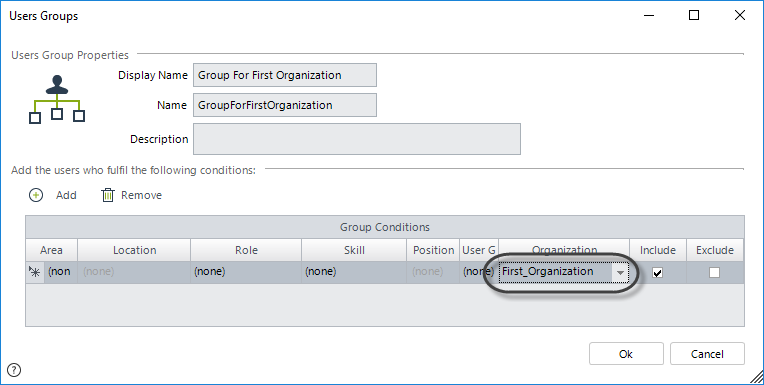Image resolution: width=764 pixels, height=385 pixels.
Task: Click the Add plus icon
Action: 36,195
